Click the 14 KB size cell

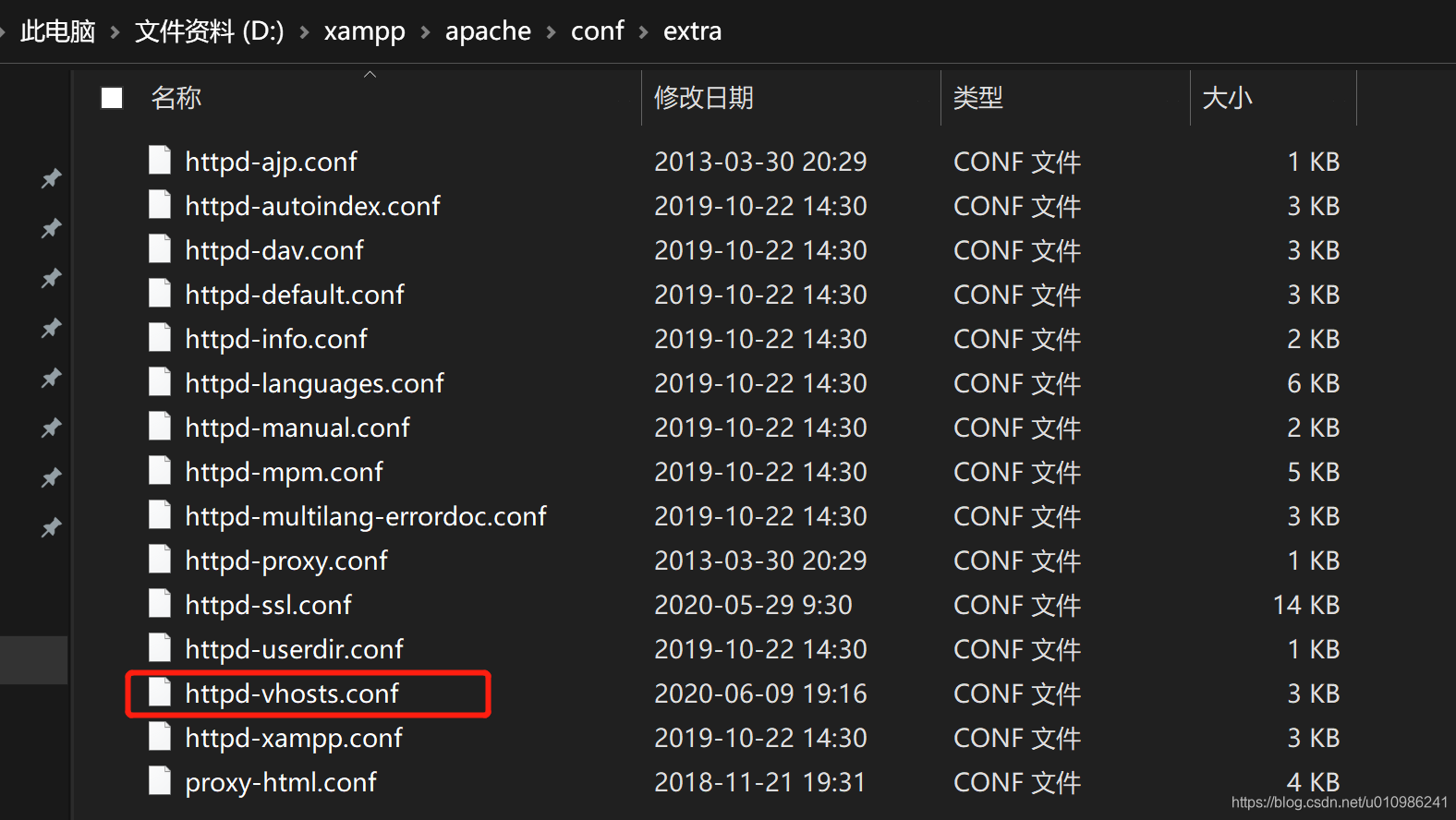[1306, 605]
